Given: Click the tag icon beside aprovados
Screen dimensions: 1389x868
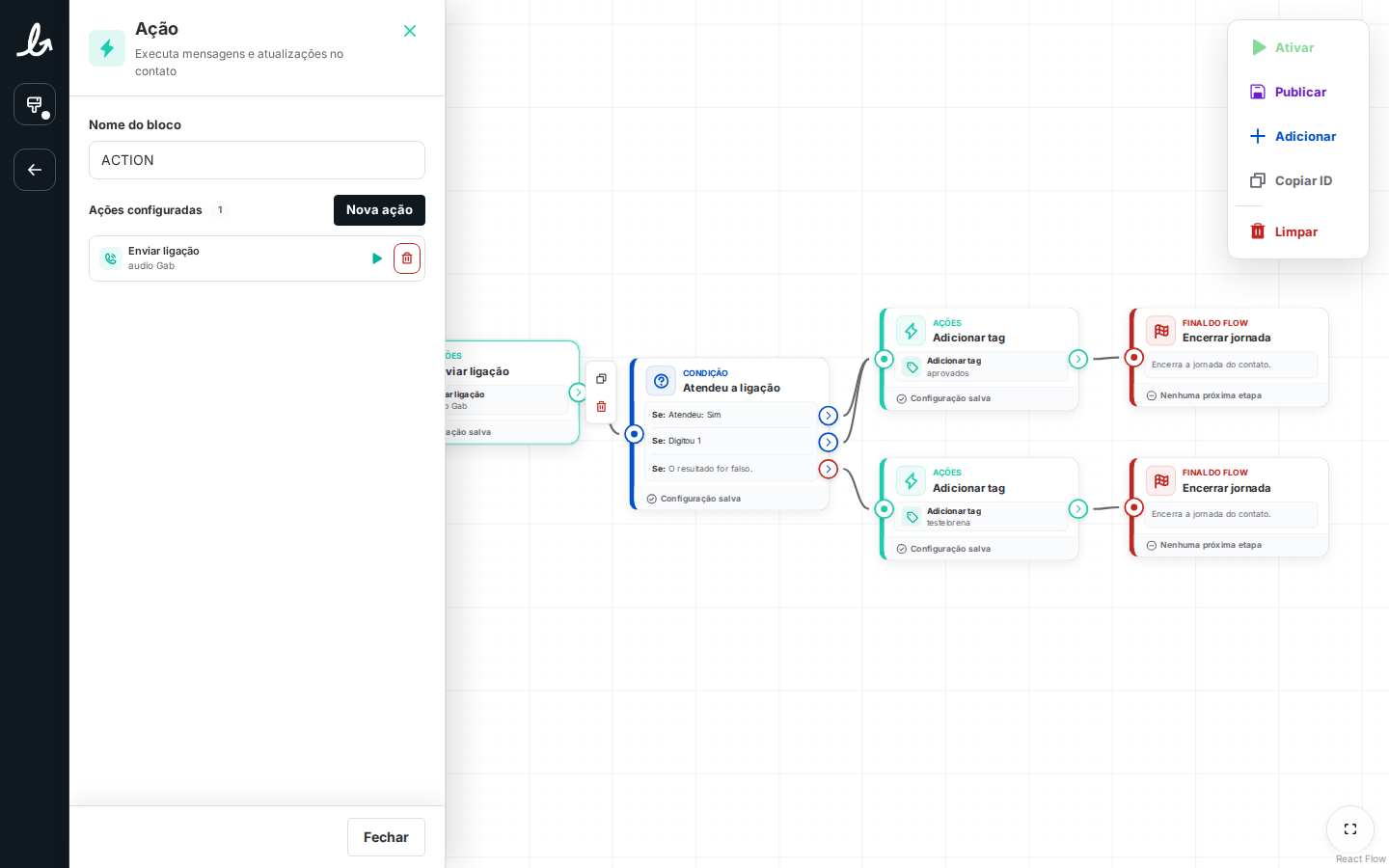Looking at the screenshot, I should [912, 366].
